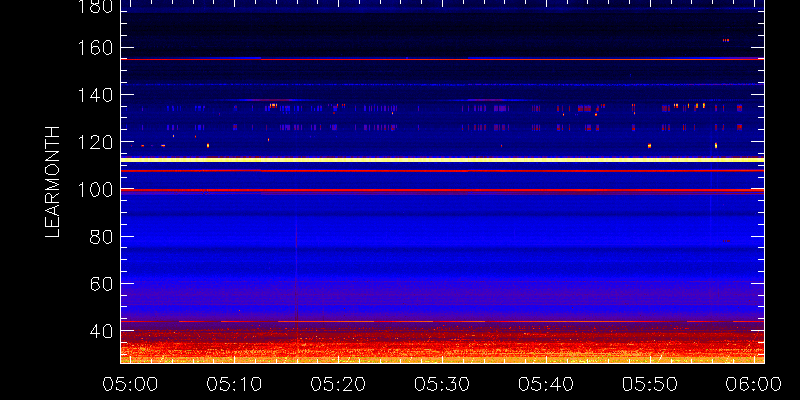Click the 05:40 time axis label
This screenshot has height=400, width=800.
pos(546,384)
